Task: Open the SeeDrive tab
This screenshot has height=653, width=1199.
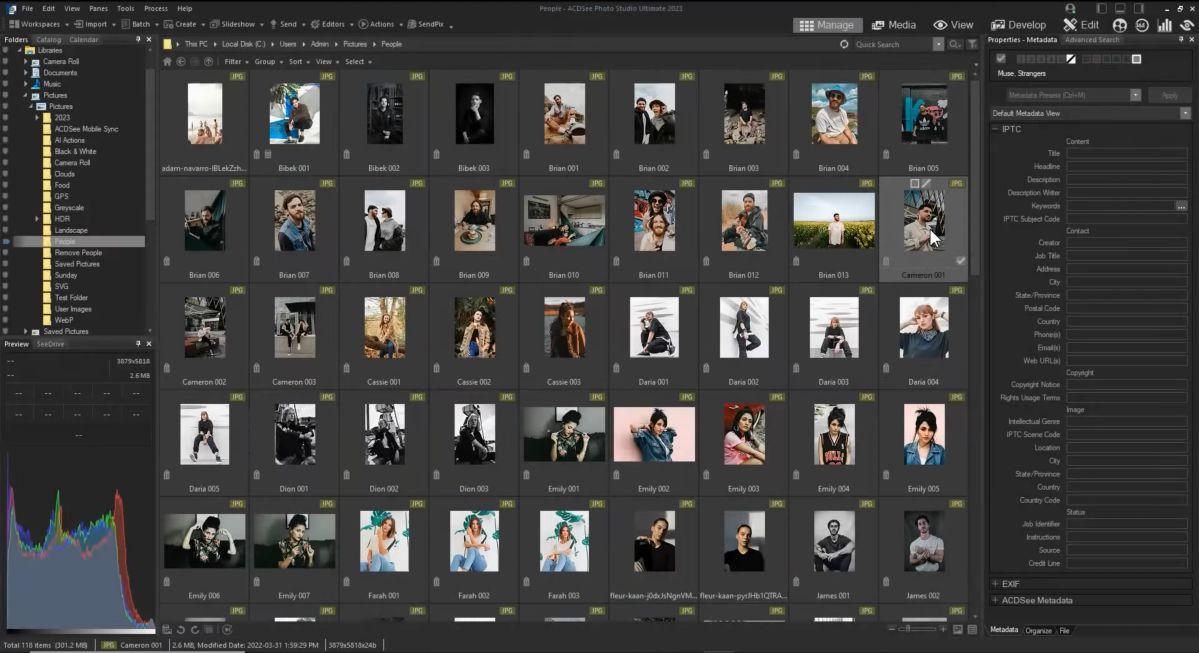Action: coord(50,344)
